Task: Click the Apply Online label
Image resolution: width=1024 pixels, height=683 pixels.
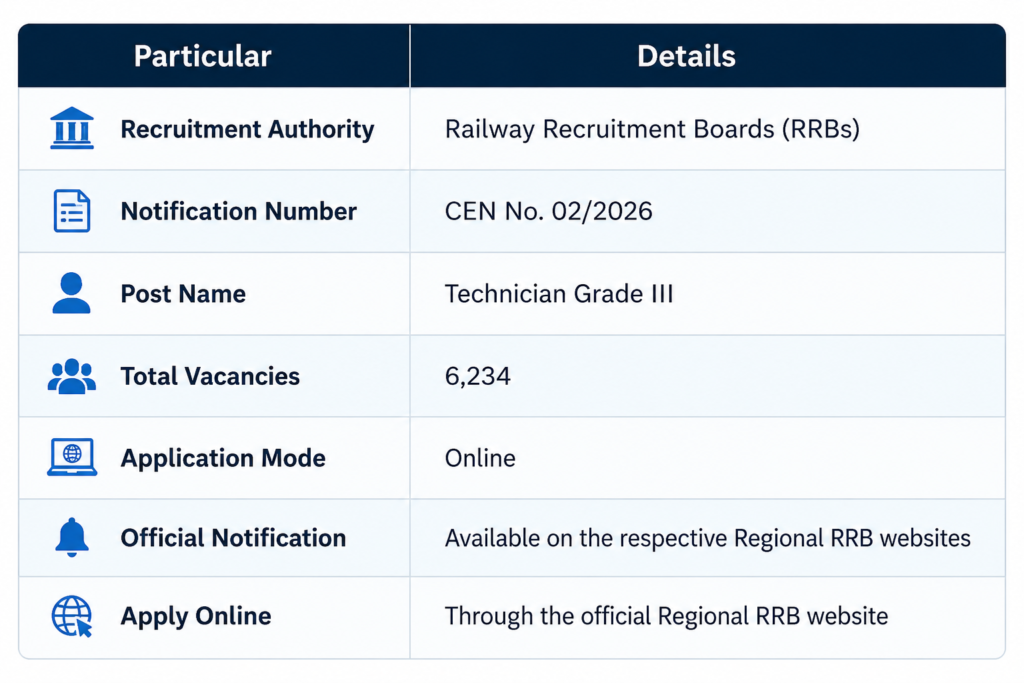Action: coord(196,616)
